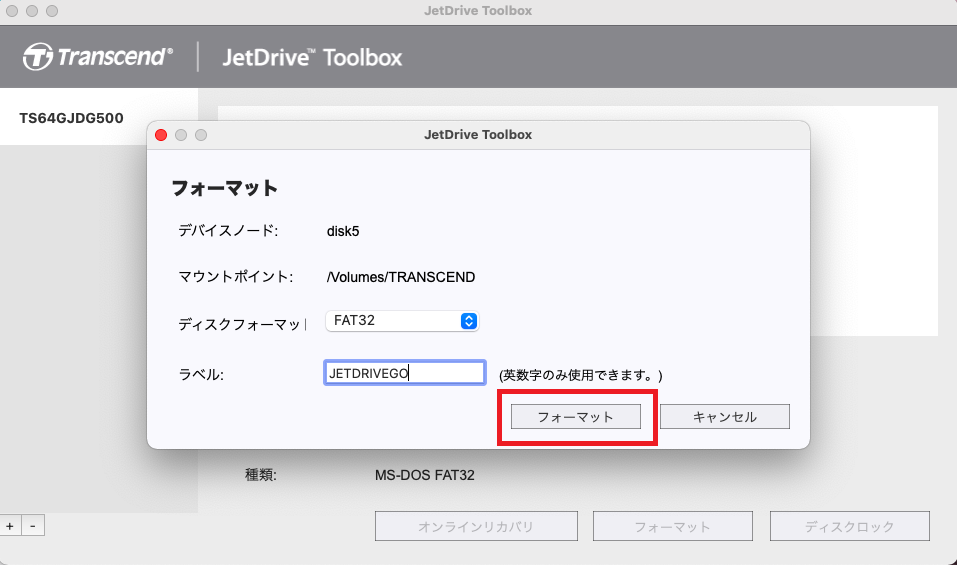Image resolution: width=957 pixels, height=565 pixels.
Task: Click the 種類 label in main window
Action: click(x=261, y=475)
